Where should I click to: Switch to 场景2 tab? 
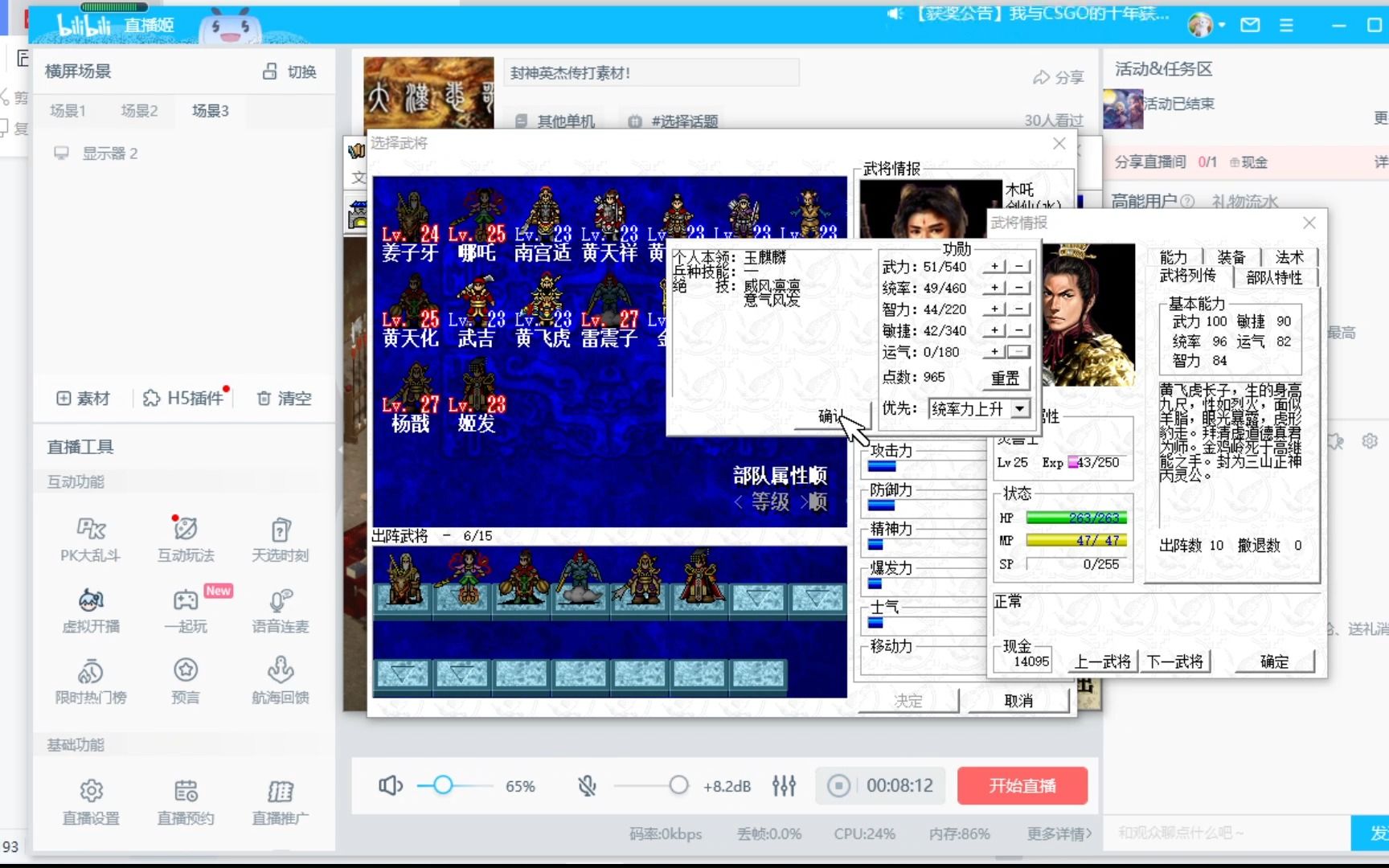point(139,111)
